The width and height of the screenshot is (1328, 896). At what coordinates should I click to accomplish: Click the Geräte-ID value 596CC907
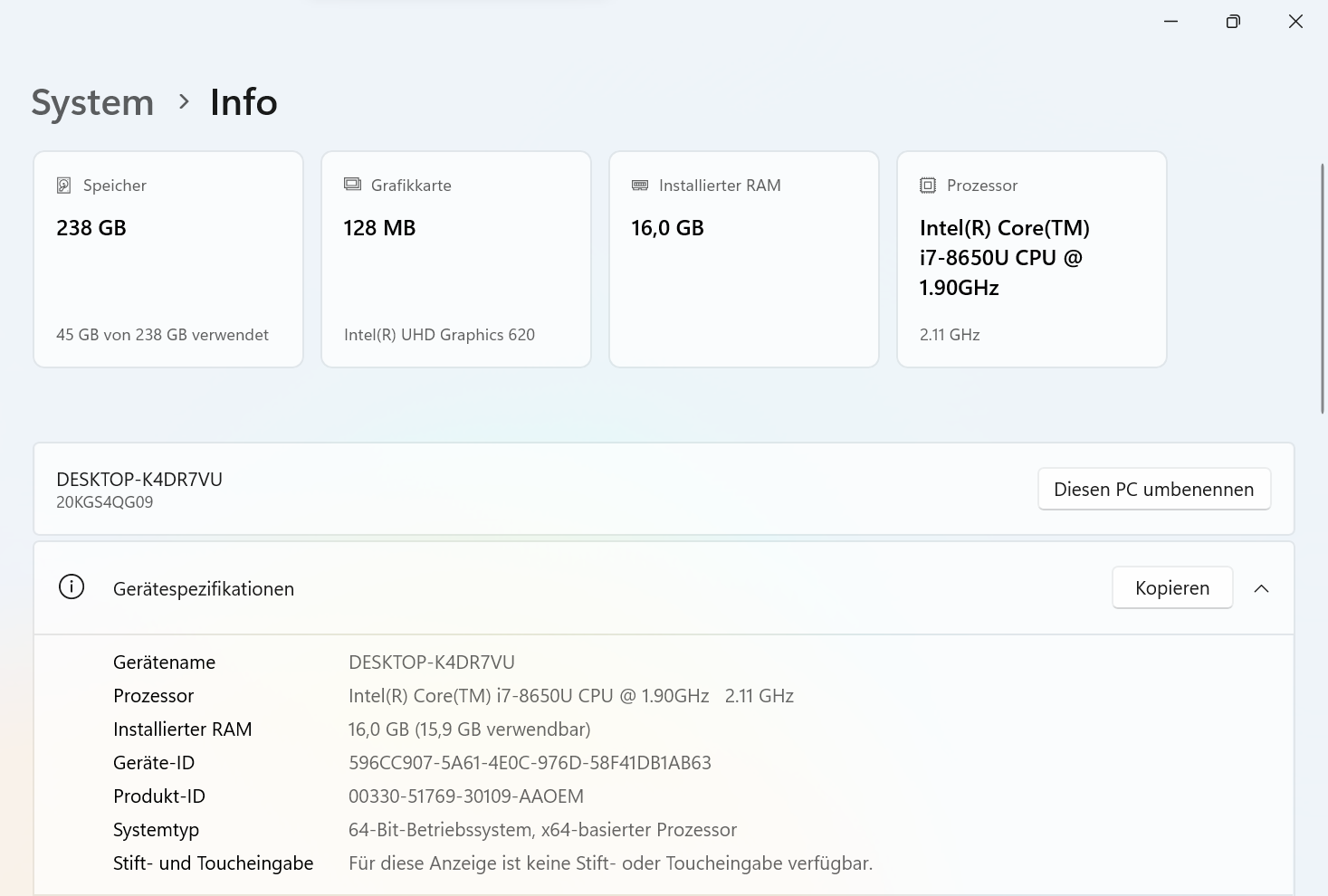pos(530,763)
